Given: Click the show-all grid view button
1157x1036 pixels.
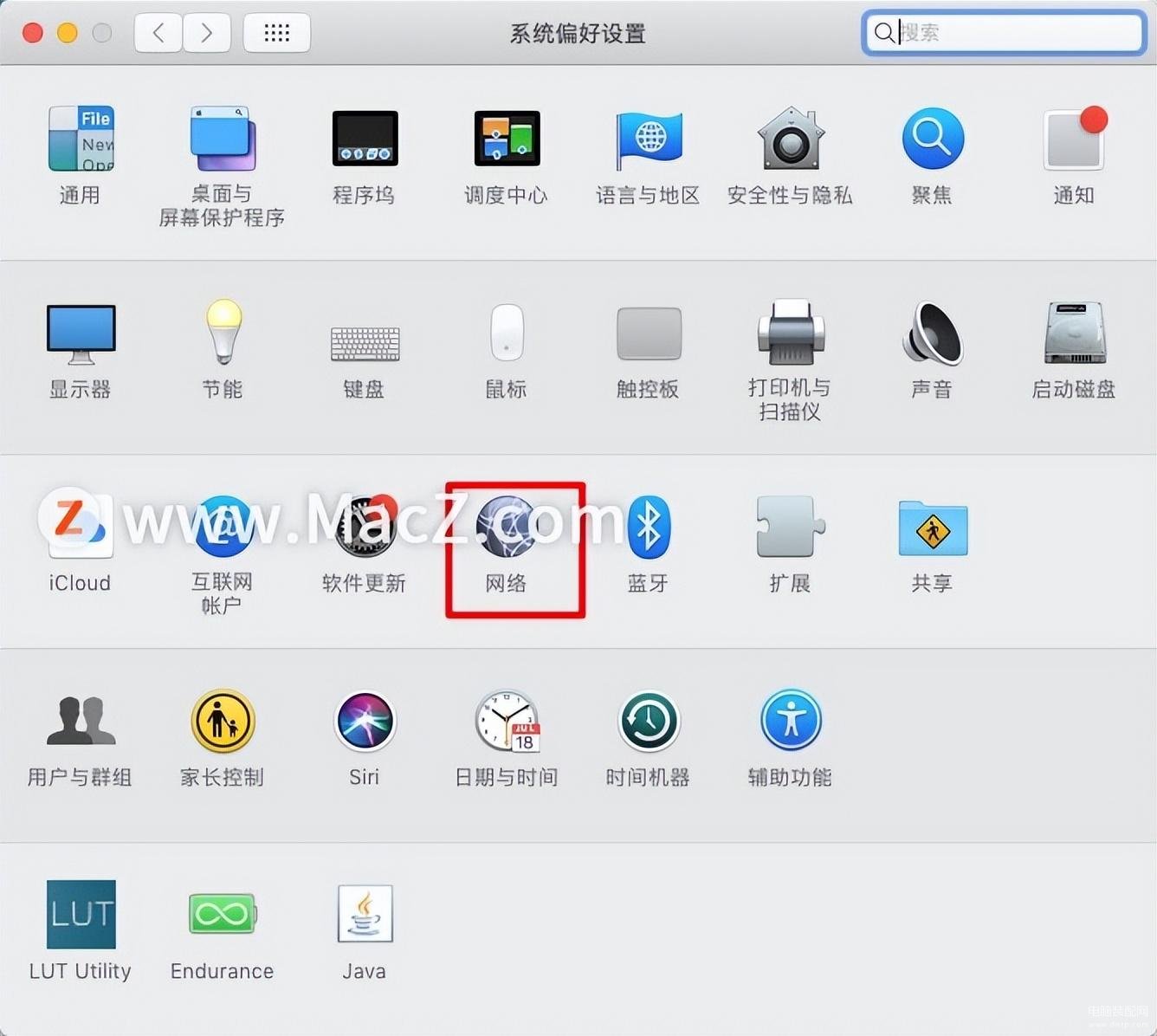Looking at the screenshot, I should [x=276, y=32].
